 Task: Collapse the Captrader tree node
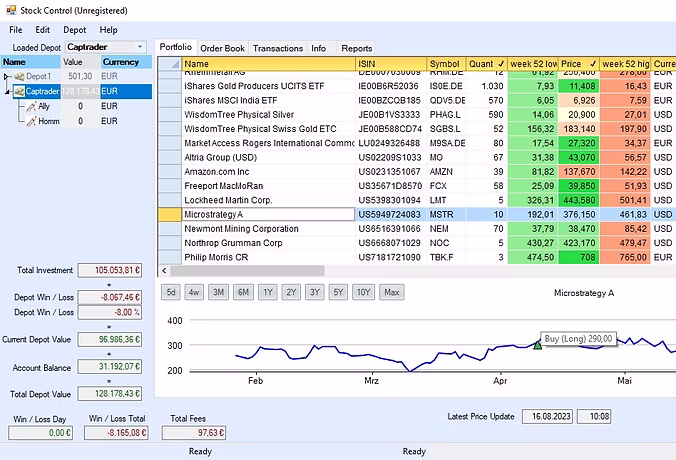7,91
